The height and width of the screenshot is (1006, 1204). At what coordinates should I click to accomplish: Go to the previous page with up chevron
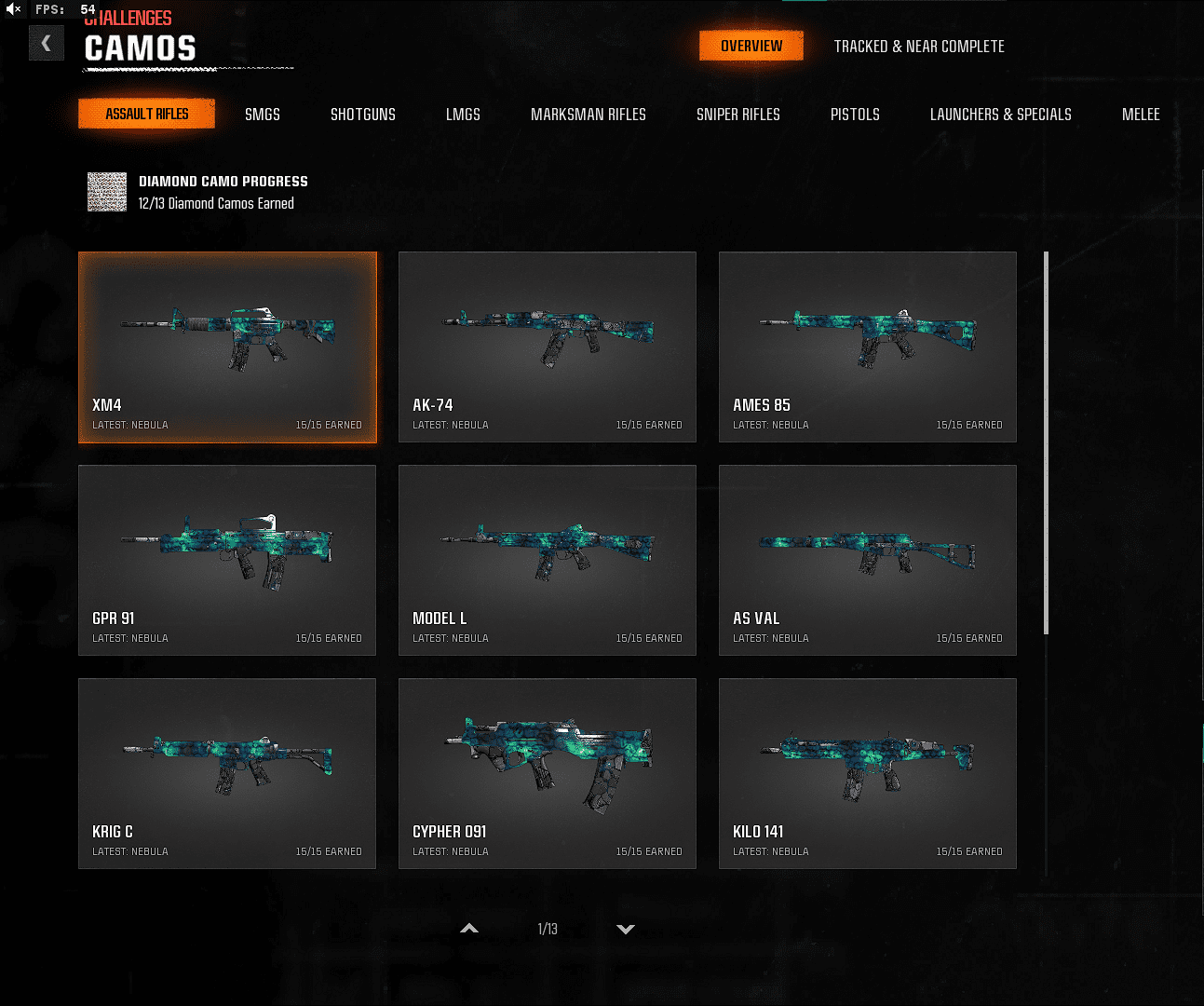469,929
